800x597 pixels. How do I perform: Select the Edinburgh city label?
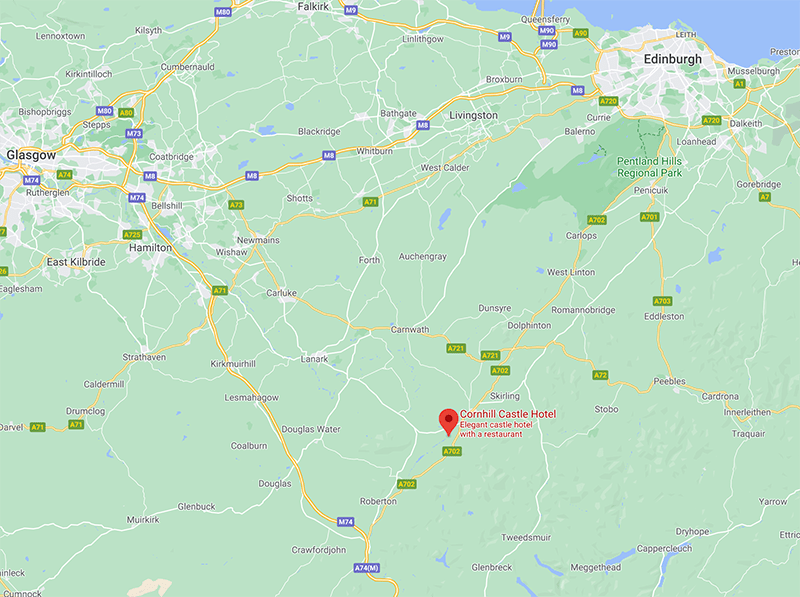672,59
